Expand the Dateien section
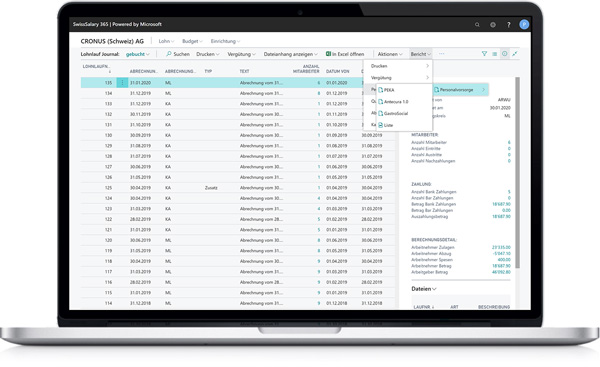 tap(424, 289)
